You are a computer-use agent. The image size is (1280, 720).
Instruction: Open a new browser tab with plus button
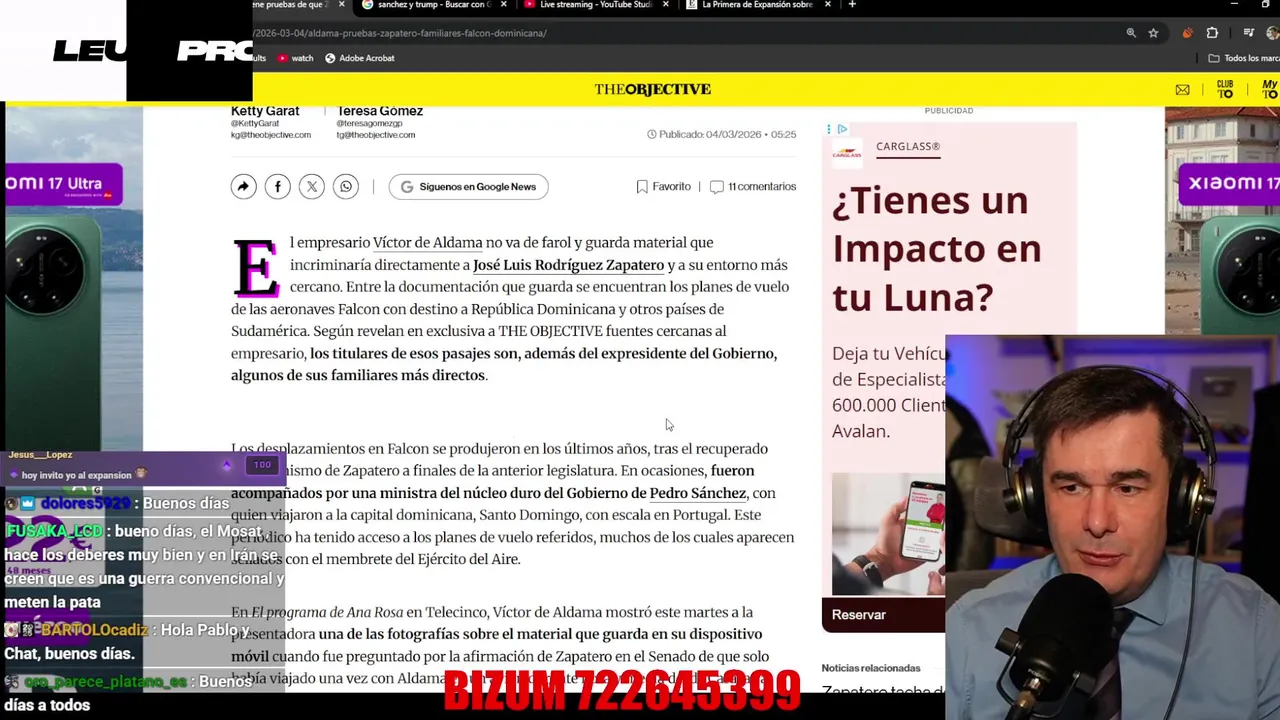852,5
